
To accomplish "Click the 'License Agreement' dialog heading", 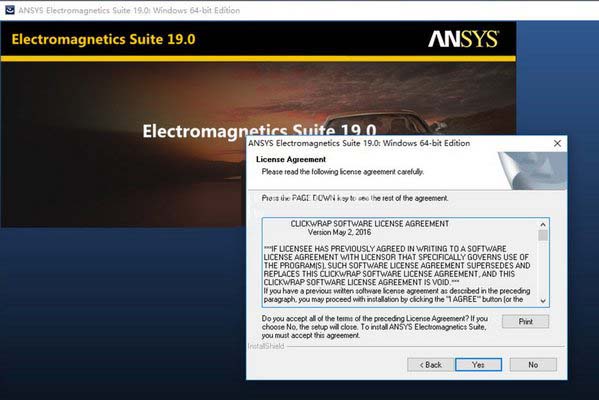I will click(291, 159).
